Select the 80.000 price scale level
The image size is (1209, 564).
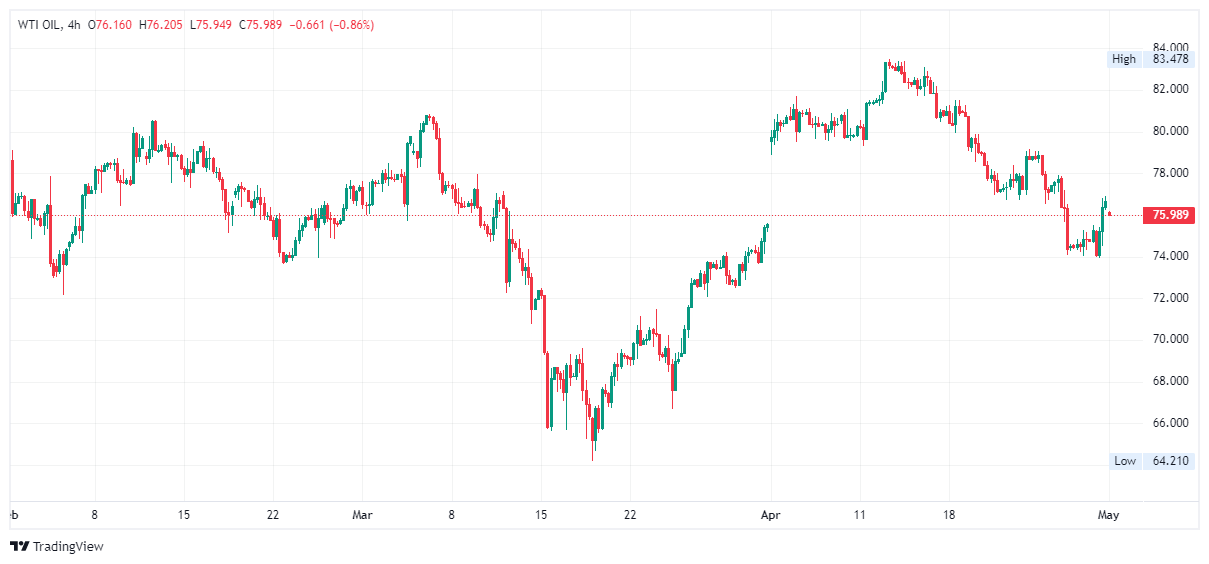1170,131
